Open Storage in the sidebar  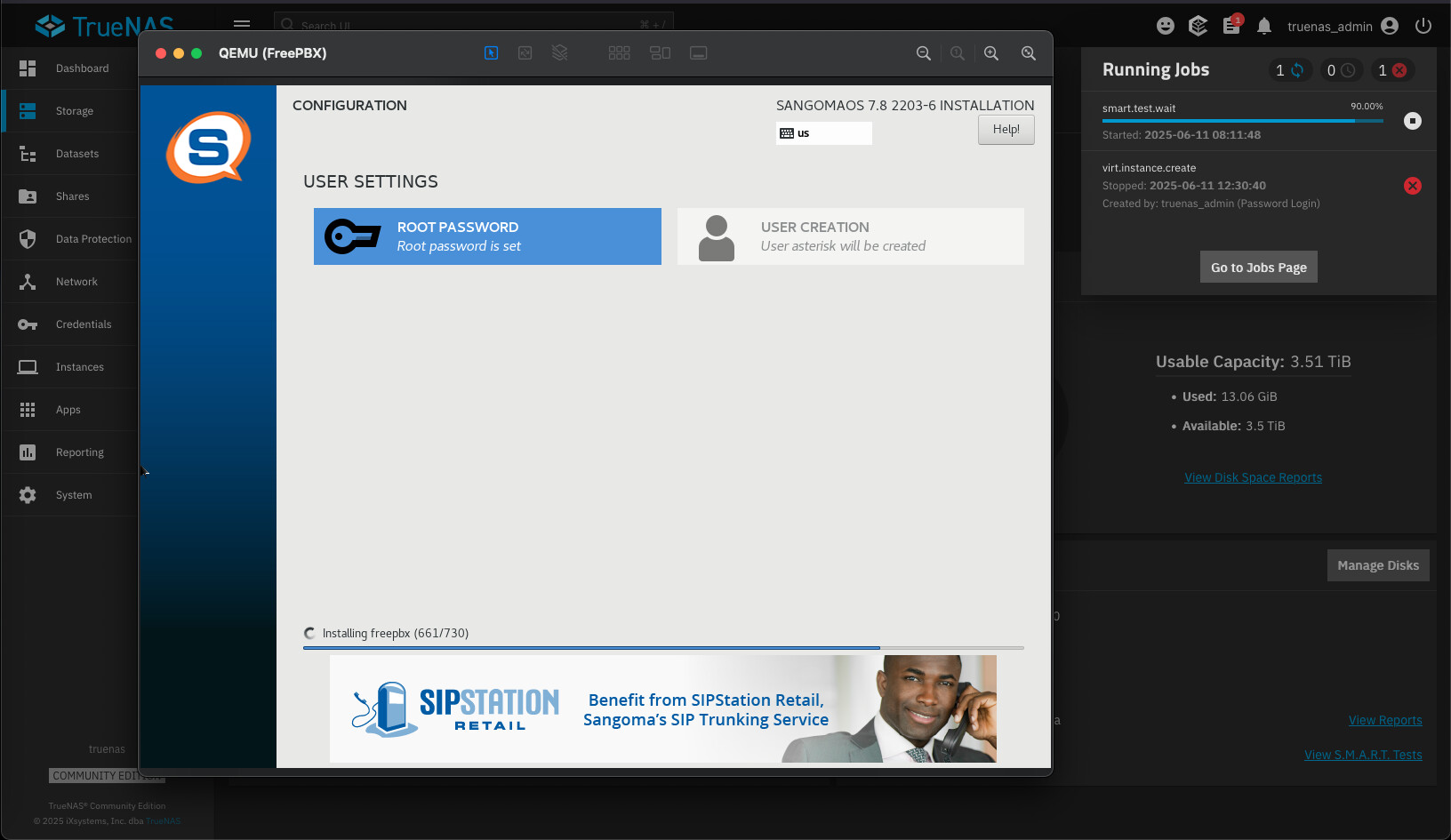coord(75,111)
